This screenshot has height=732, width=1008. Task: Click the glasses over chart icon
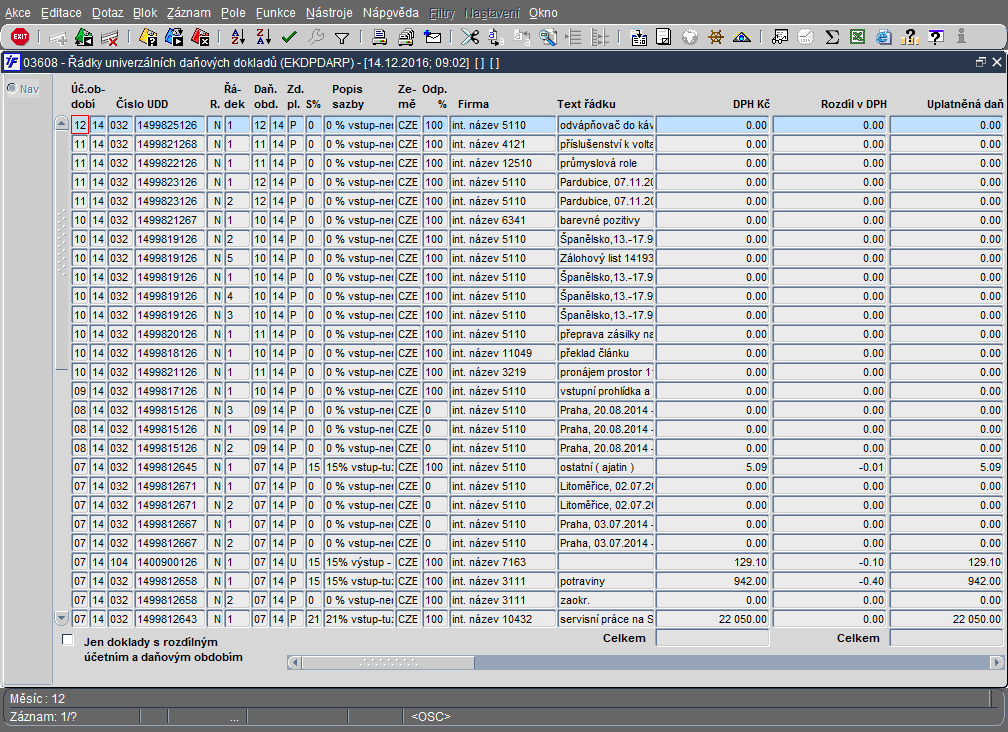[780, 37]
